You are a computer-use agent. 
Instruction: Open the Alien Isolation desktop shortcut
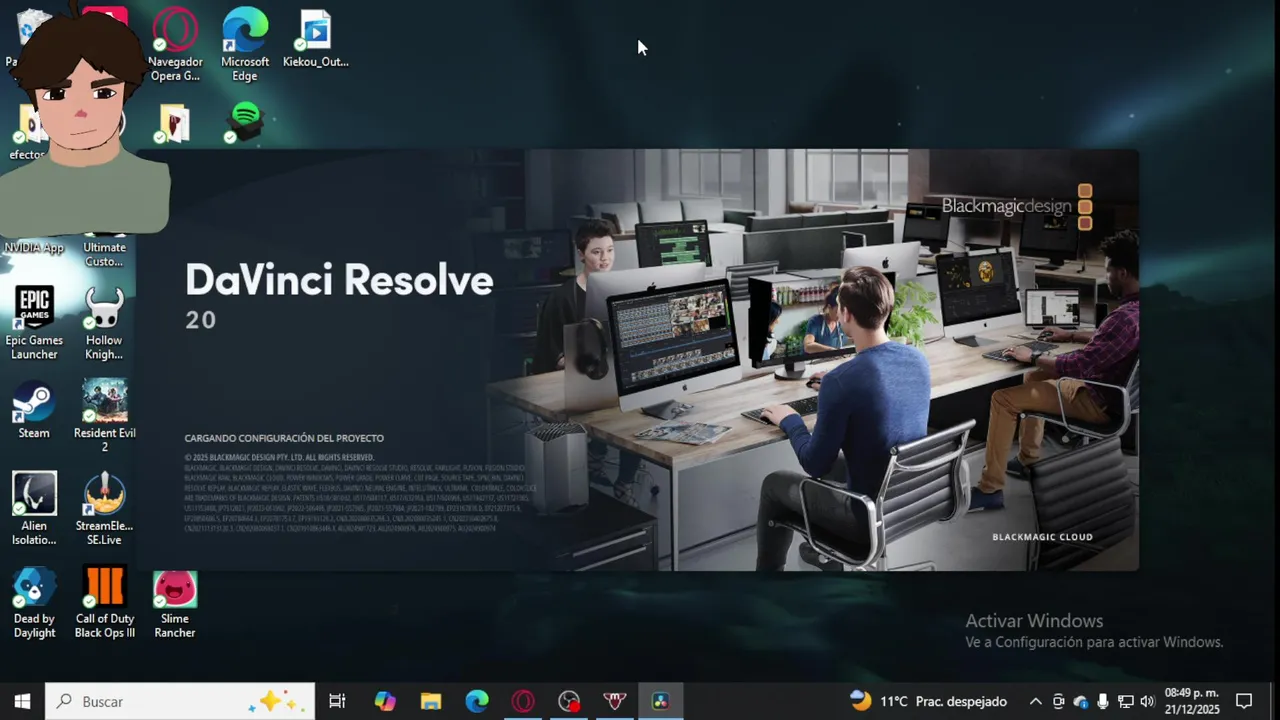coord(34,509)
